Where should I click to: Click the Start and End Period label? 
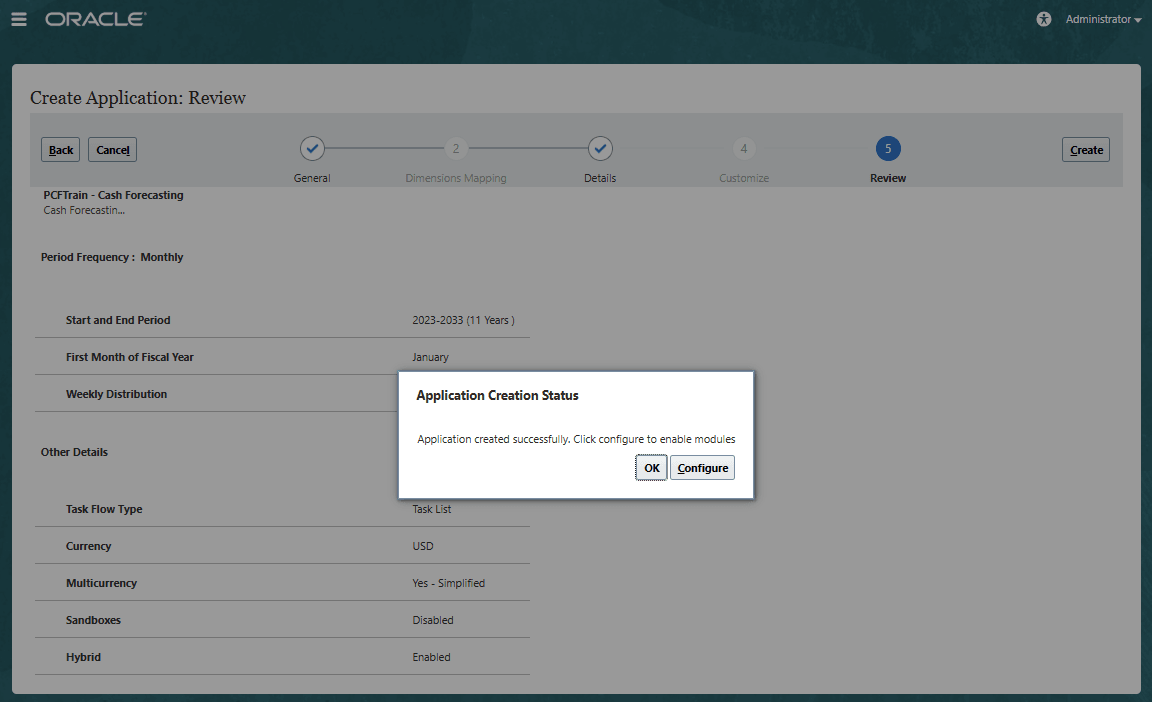[x=118, y=320]
